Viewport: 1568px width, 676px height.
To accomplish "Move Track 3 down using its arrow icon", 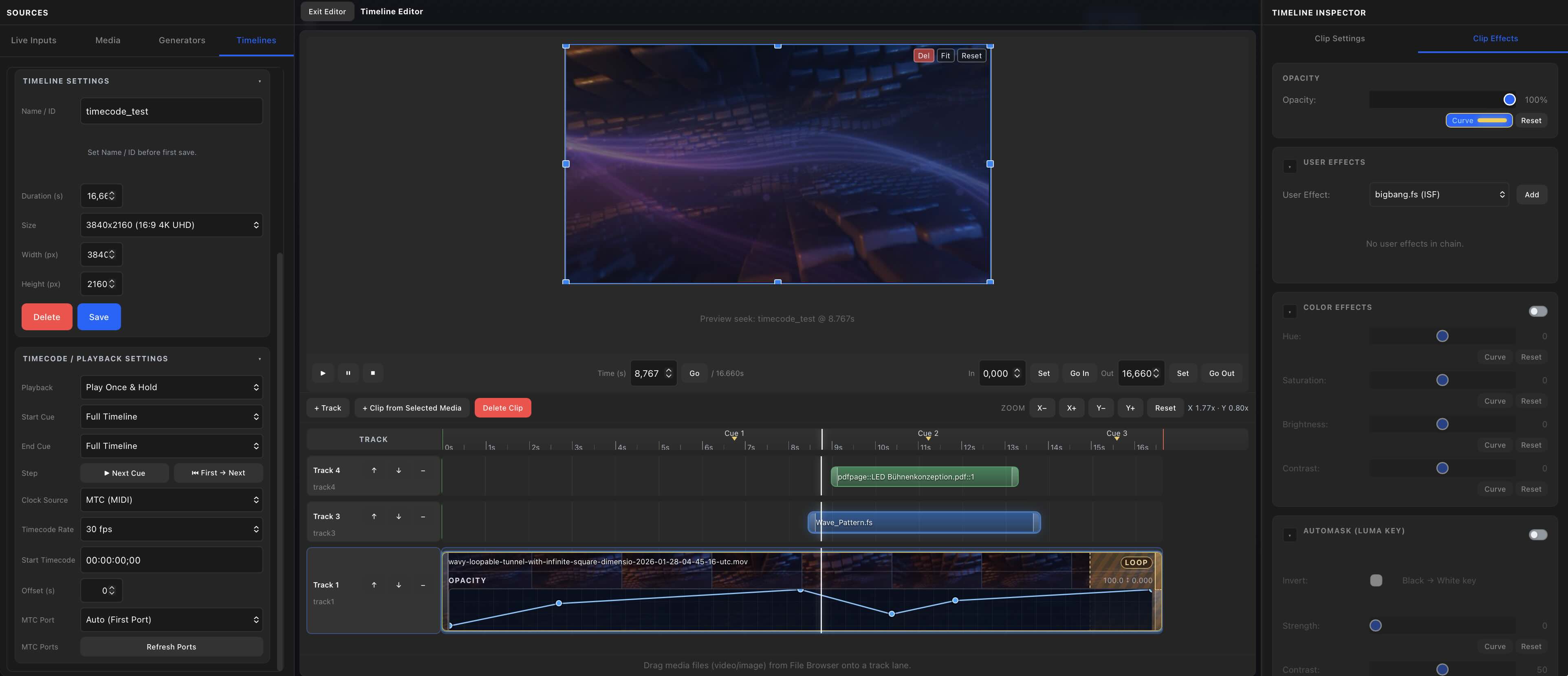I will point(399,516).
